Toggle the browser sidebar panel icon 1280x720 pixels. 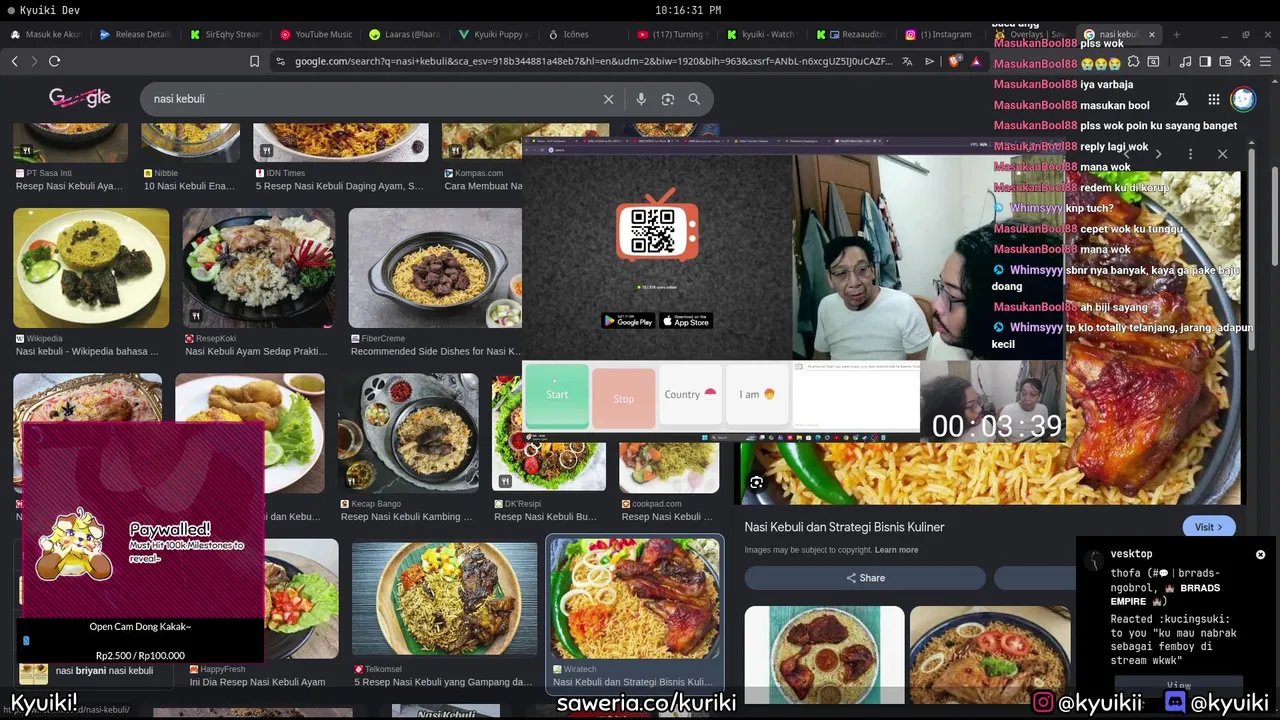point(1205,61)
